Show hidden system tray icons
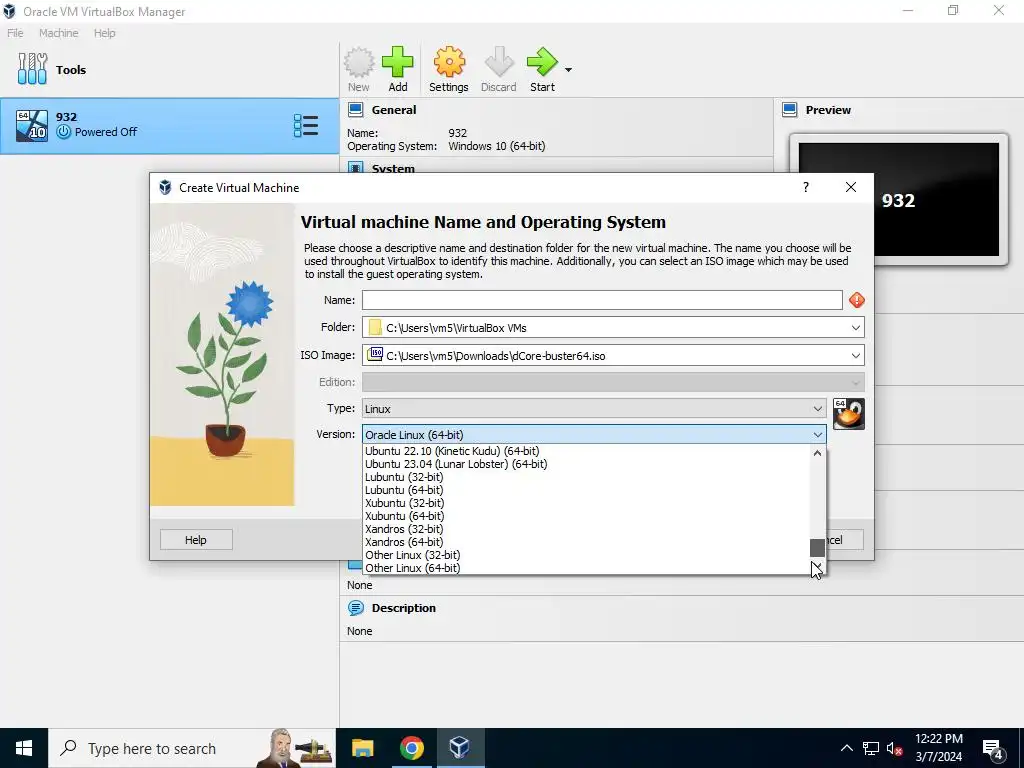Image resolution: width=1024 pixels, height=768 pixels. coord(846,748)
